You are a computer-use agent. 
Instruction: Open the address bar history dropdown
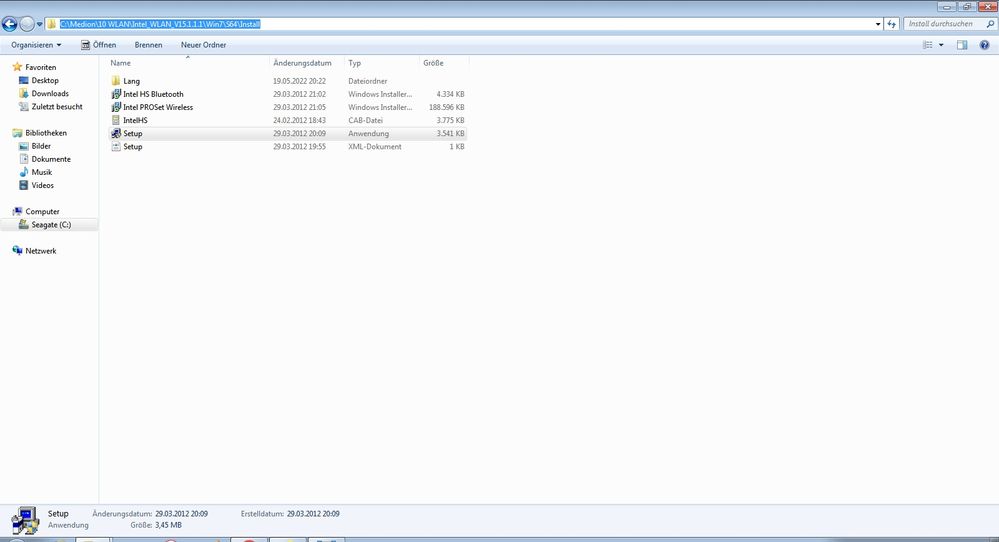[878, 24]
